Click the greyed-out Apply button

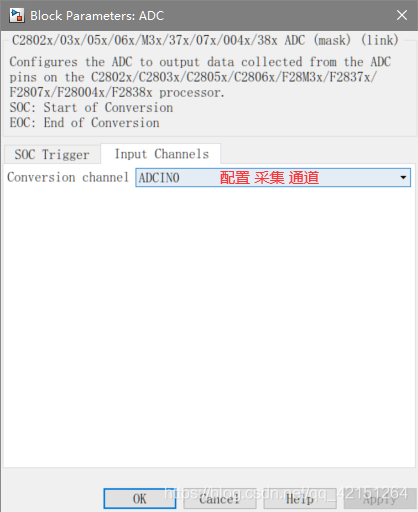click(x=380, y=499)
